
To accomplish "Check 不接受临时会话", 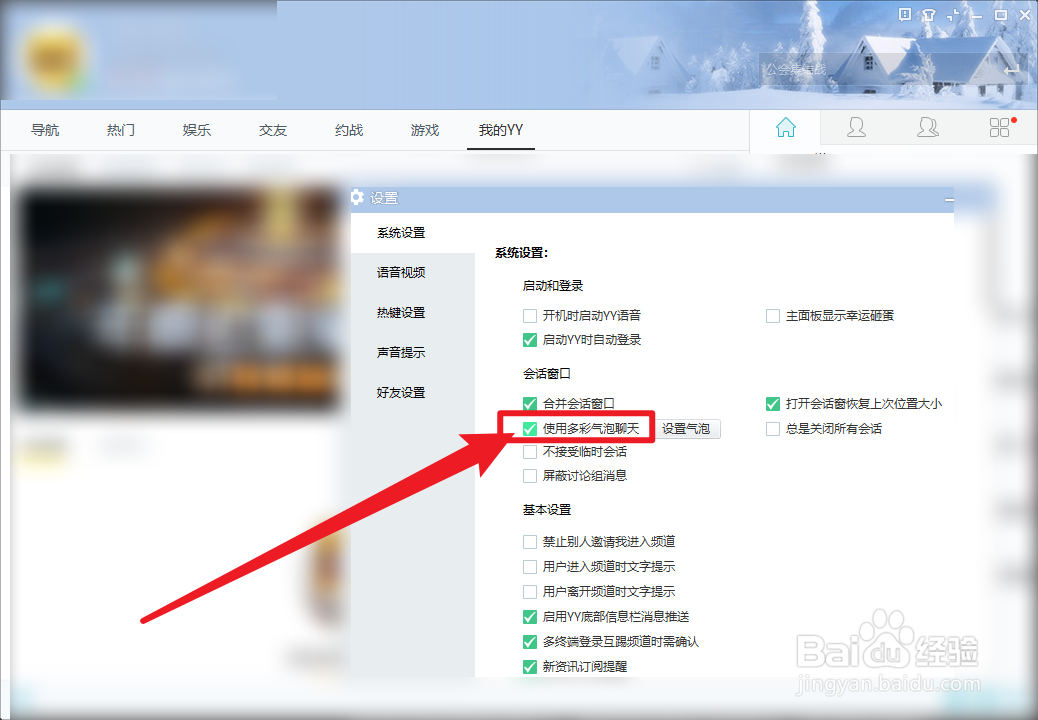I will [x=530, y=452].
